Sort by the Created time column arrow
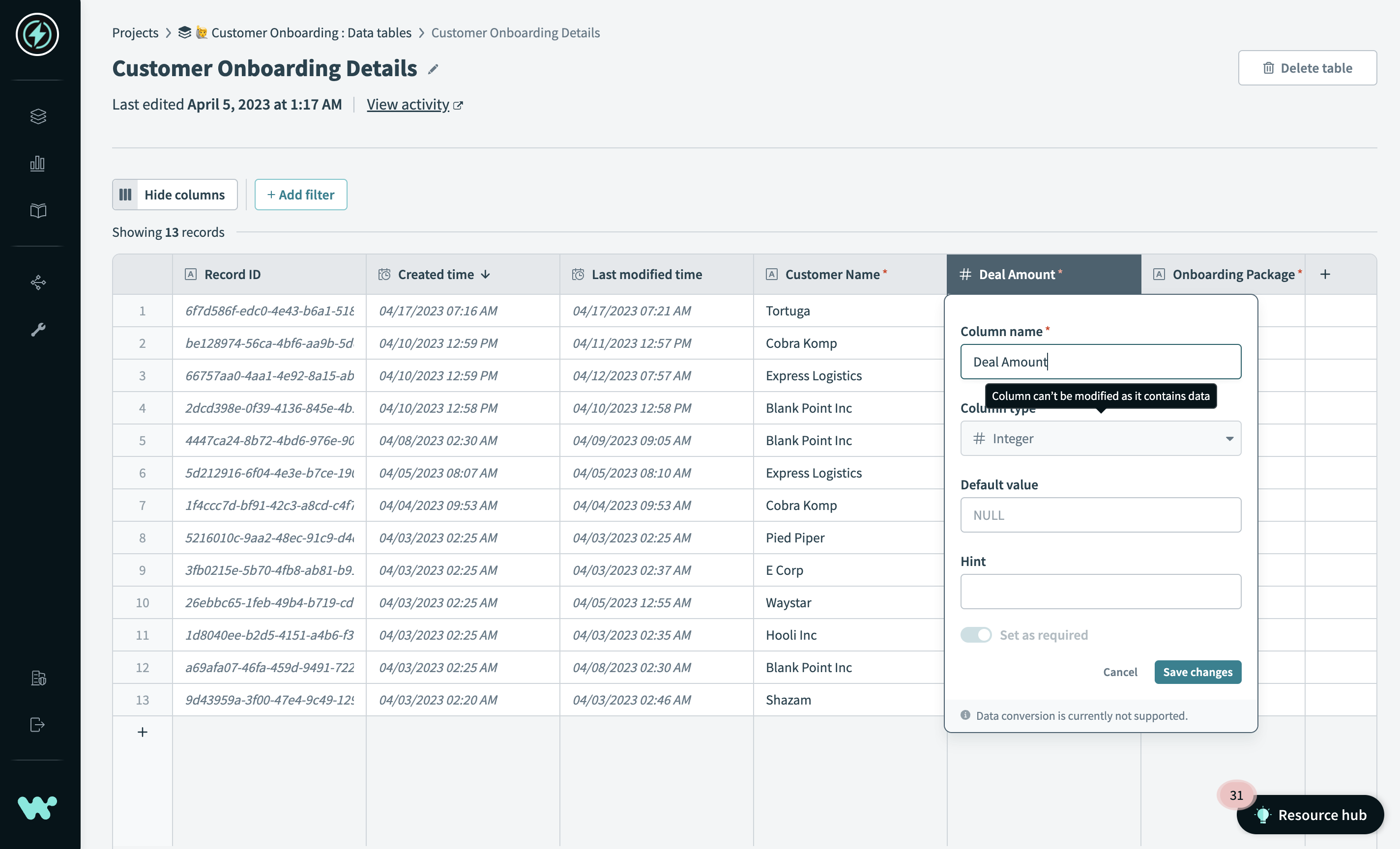Viewport: 1400px width, 849px height. point(485,274)
